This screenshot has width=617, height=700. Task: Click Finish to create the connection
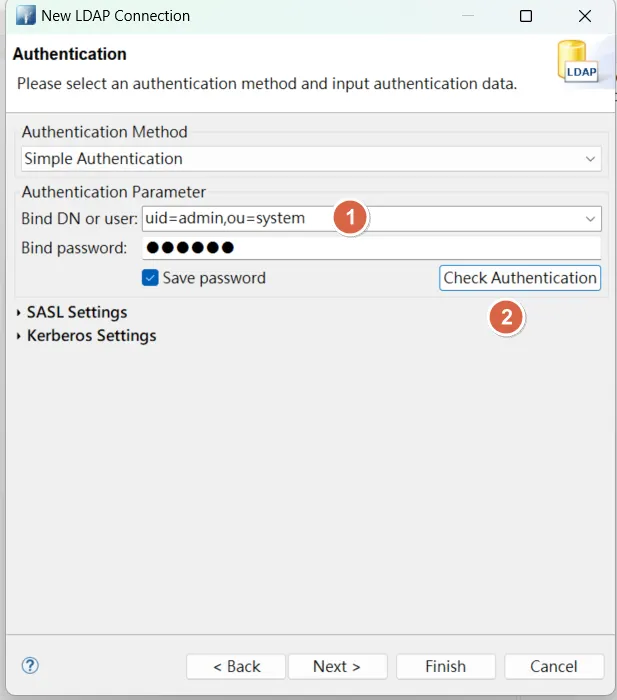coord(445,666)
